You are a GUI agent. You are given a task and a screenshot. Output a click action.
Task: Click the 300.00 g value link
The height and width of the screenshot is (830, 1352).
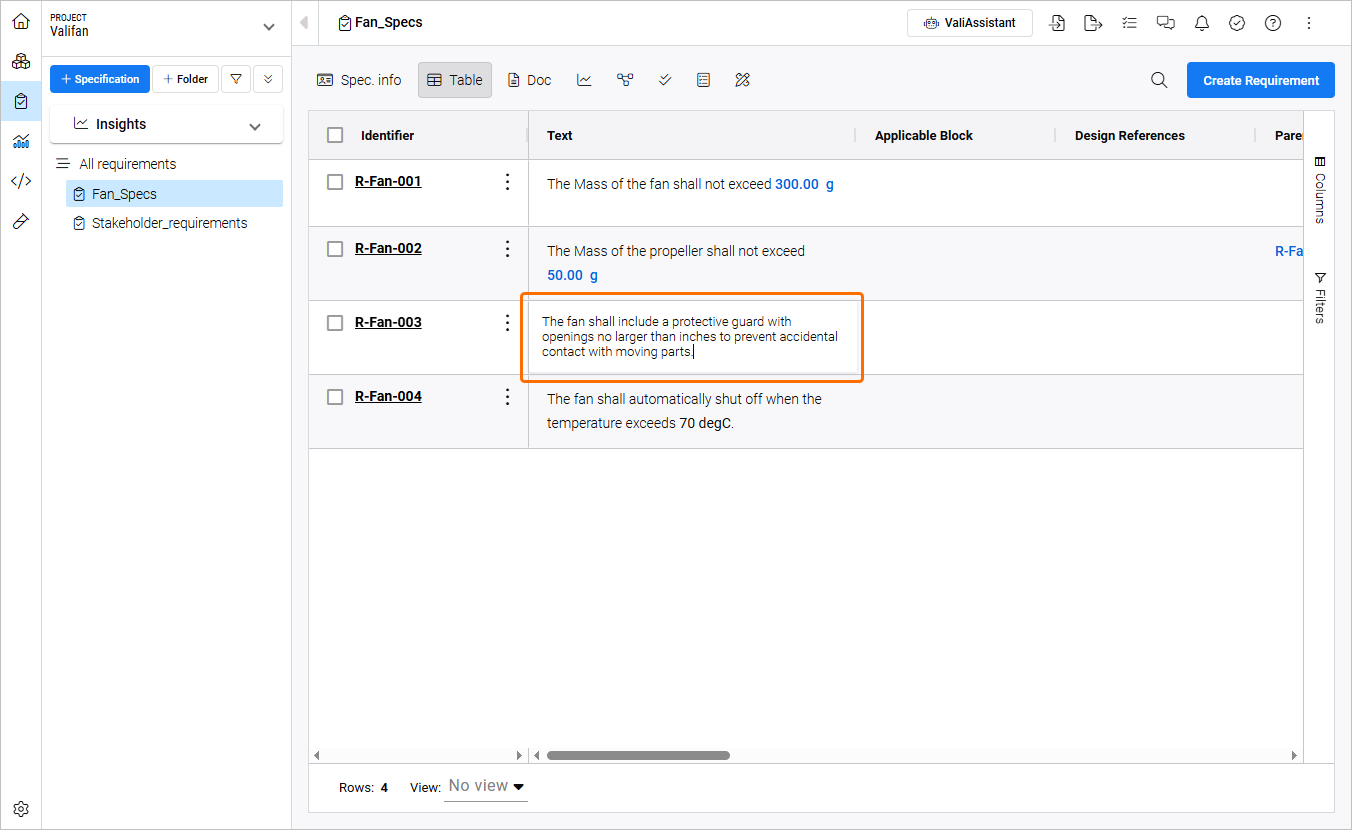804,184
